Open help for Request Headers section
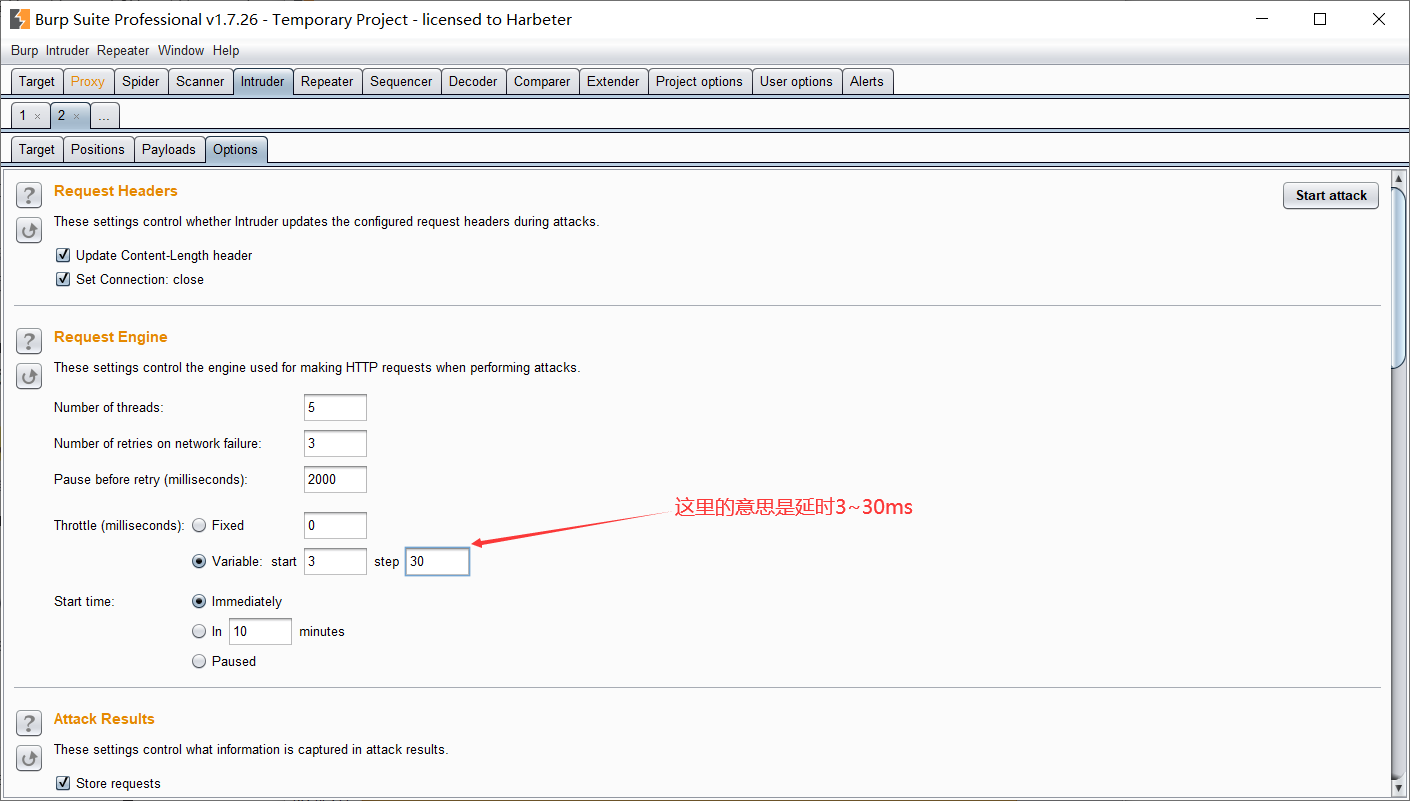Screen dimensions: 1410x801 pos(29,195)
